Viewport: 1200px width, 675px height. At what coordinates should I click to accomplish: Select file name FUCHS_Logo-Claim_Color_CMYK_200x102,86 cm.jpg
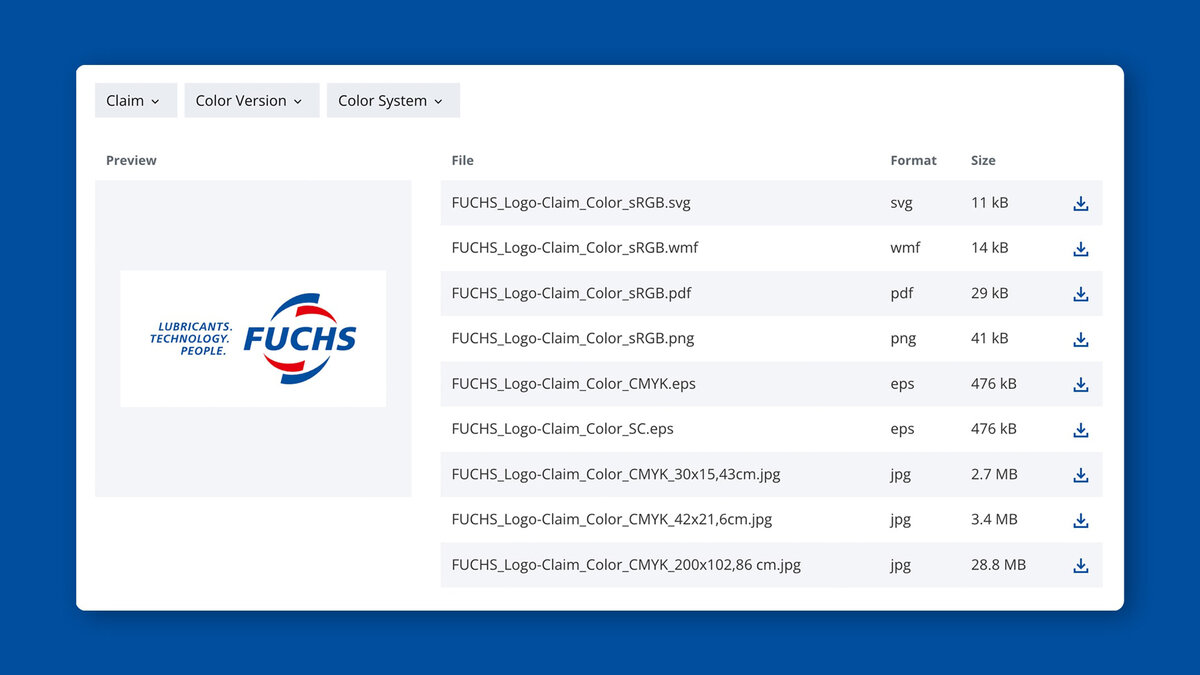(626, 565)
